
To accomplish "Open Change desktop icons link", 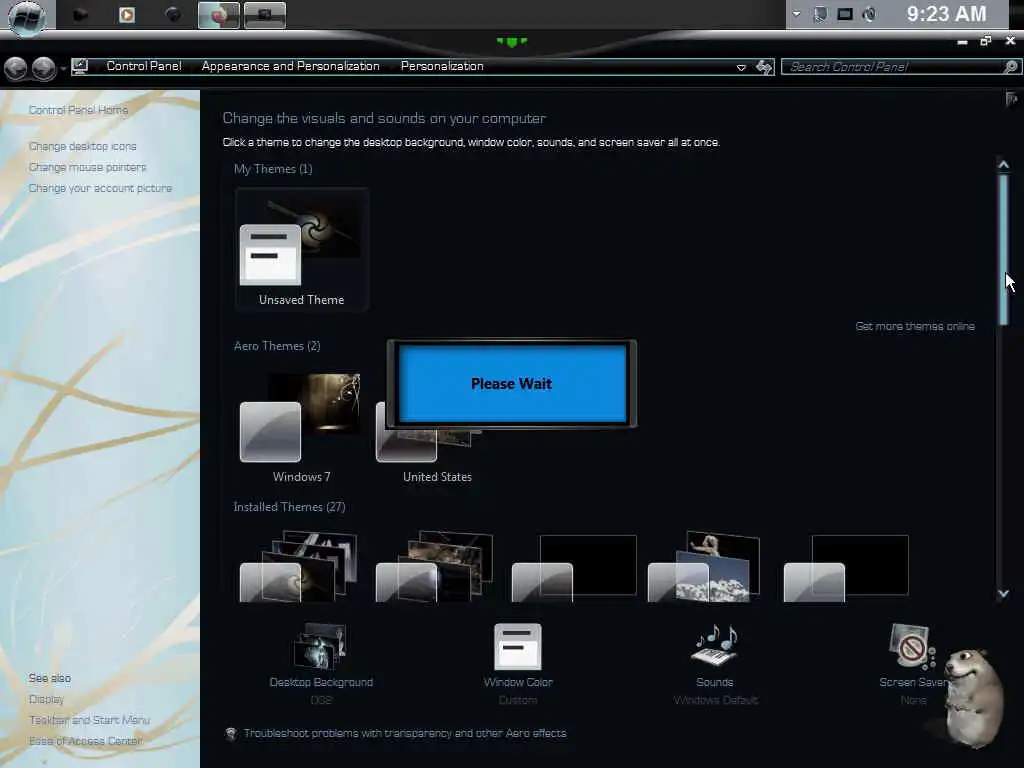I will tap(82, 146).
